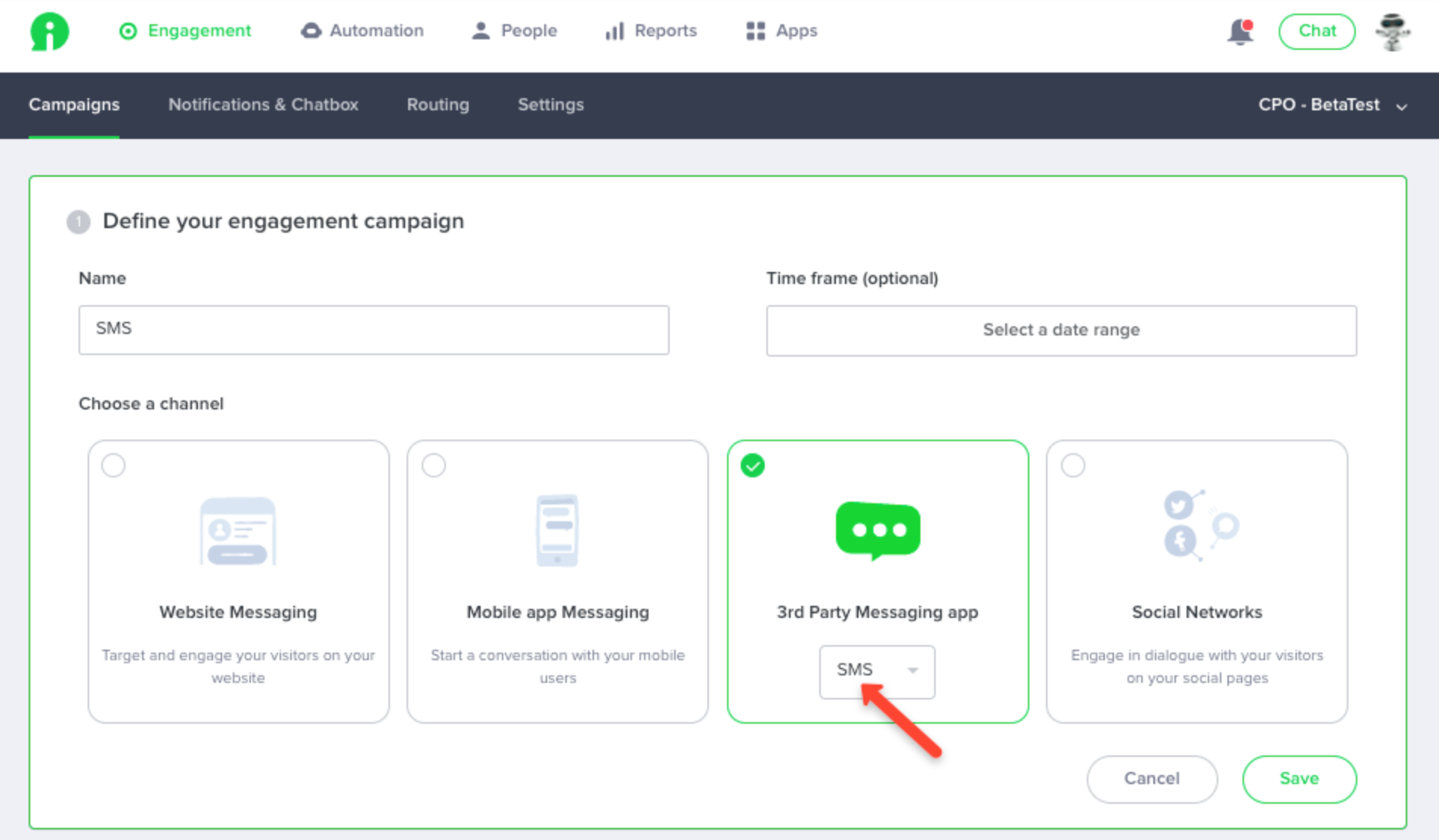Viewport: 1439px width, 840px height.
Task: Open notifications bell
Action: [x=1239, y=32]
